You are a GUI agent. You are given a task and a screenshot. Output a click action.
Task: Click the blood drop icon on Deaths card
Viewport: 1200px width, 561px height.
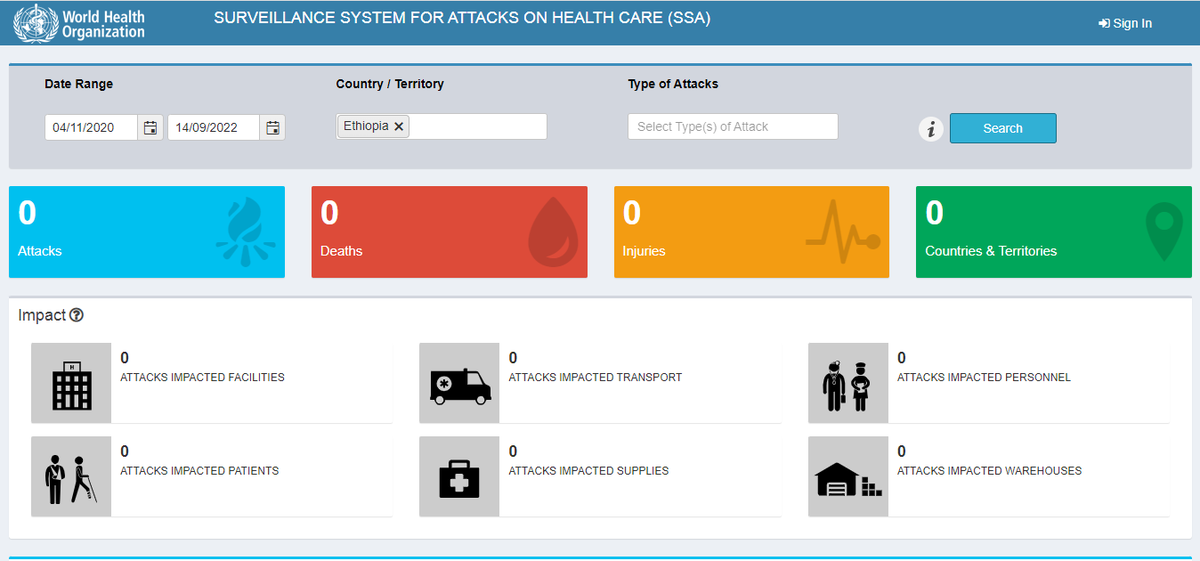point(553,234)
